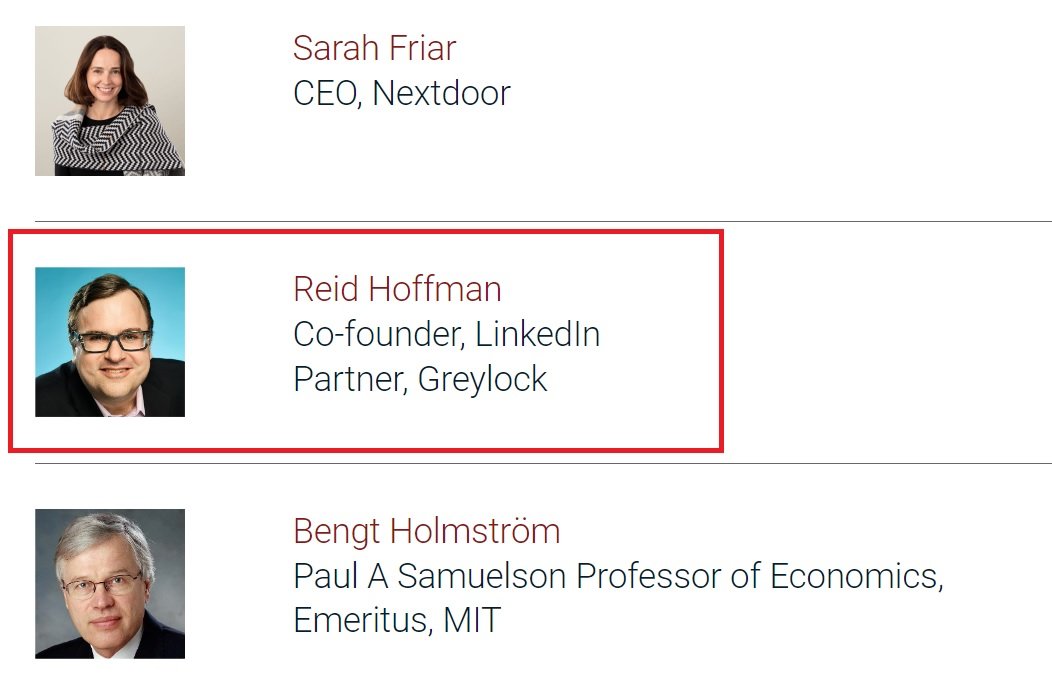Screen dimensions: 1052x682
Task: Click the word 'LinkedIn' in Hoffman's title
Action: coord(537,334)
